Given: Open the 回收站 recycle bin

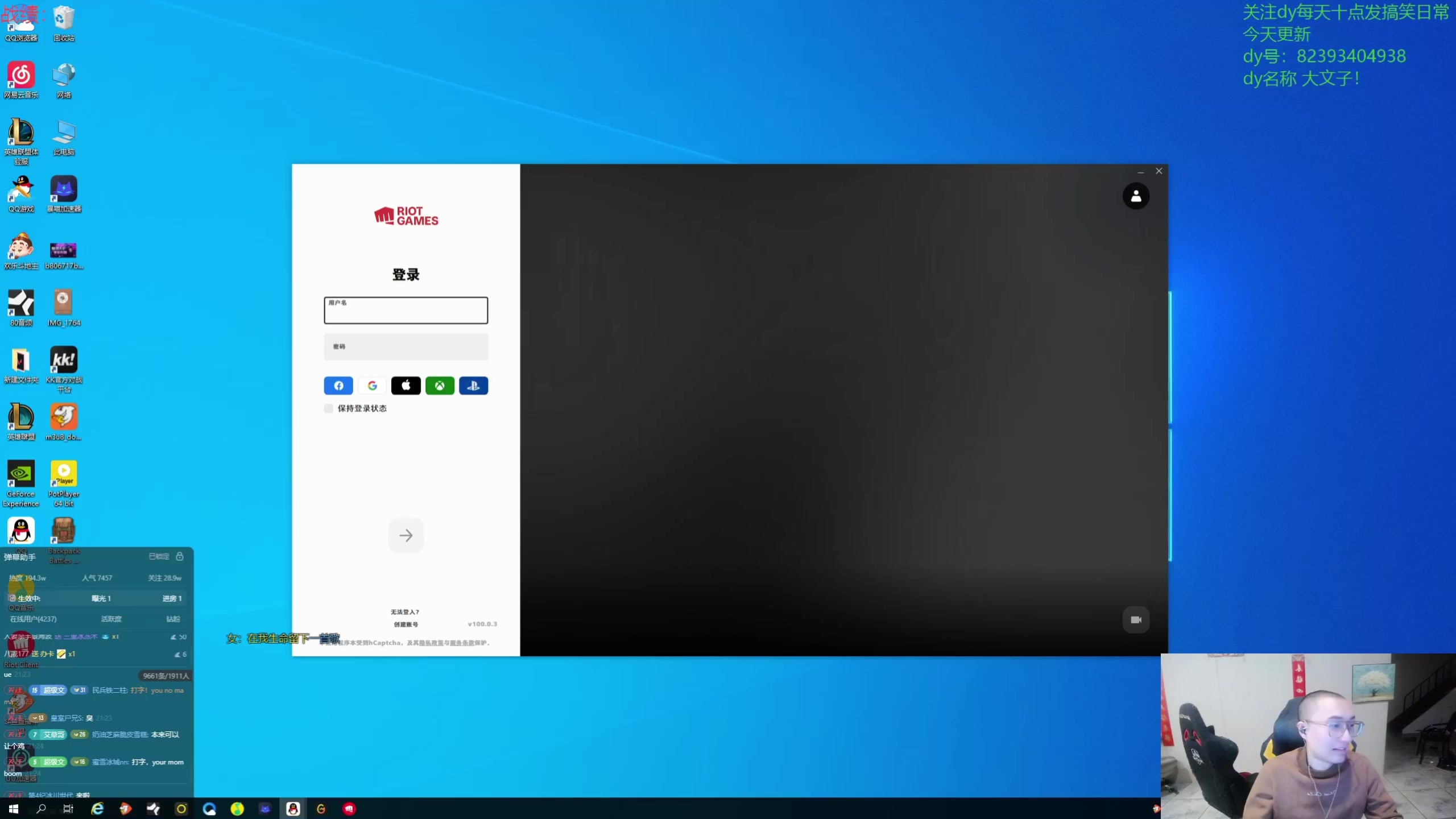Looking at the screenshot, I should 64,23.
